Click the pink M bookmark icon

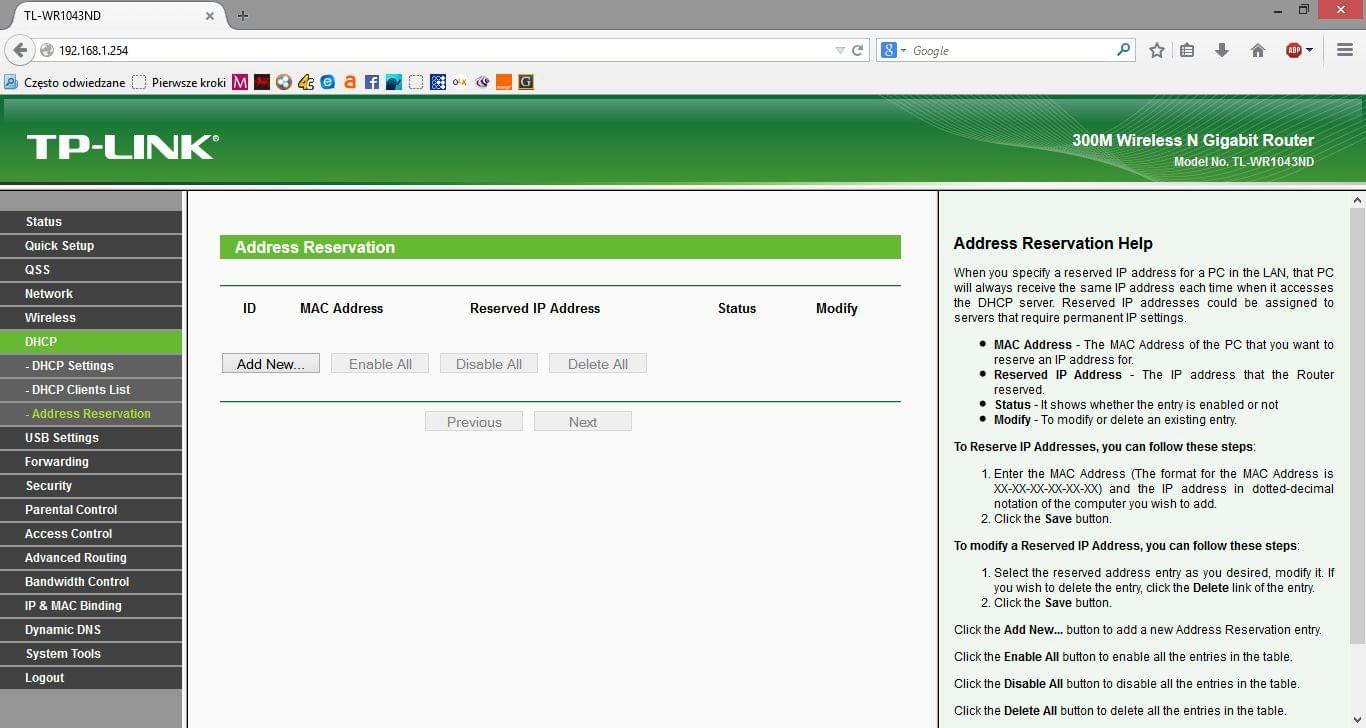pos(240,82)
